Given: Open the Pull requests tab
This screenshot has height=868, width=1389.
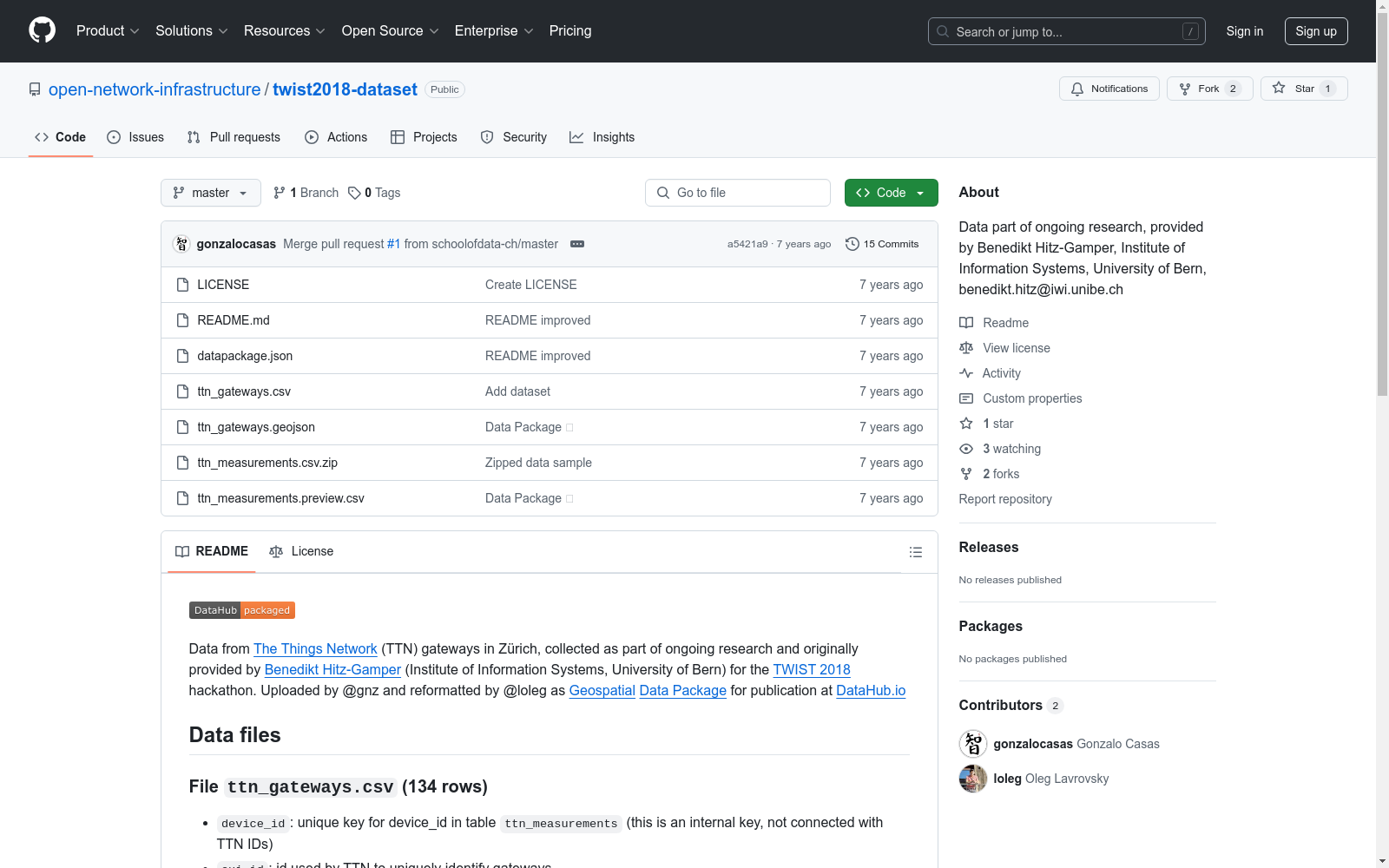Looking at the screenshot, I should (234, 137).
